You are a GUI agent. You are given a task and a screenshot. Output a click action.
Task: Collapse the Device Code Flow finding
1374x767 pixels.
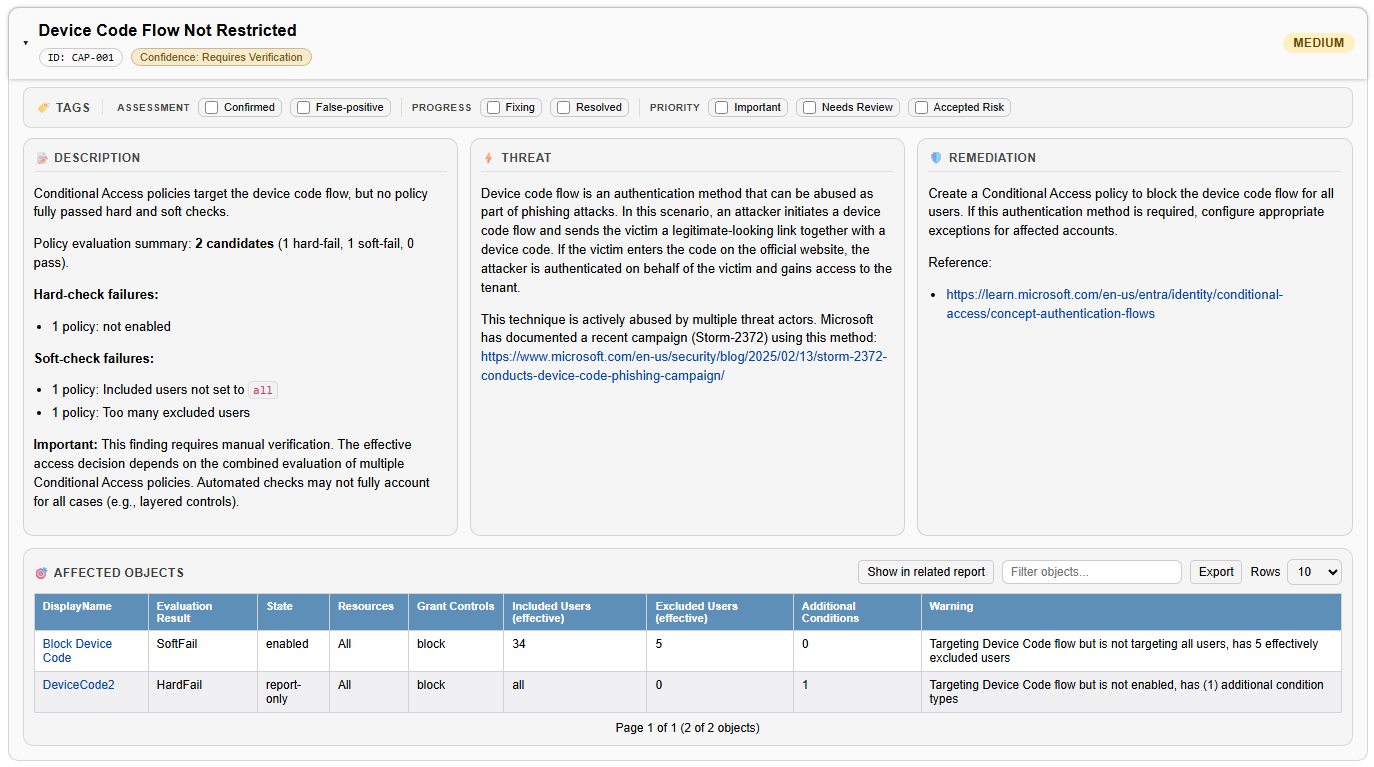click(x=26, y=43)
